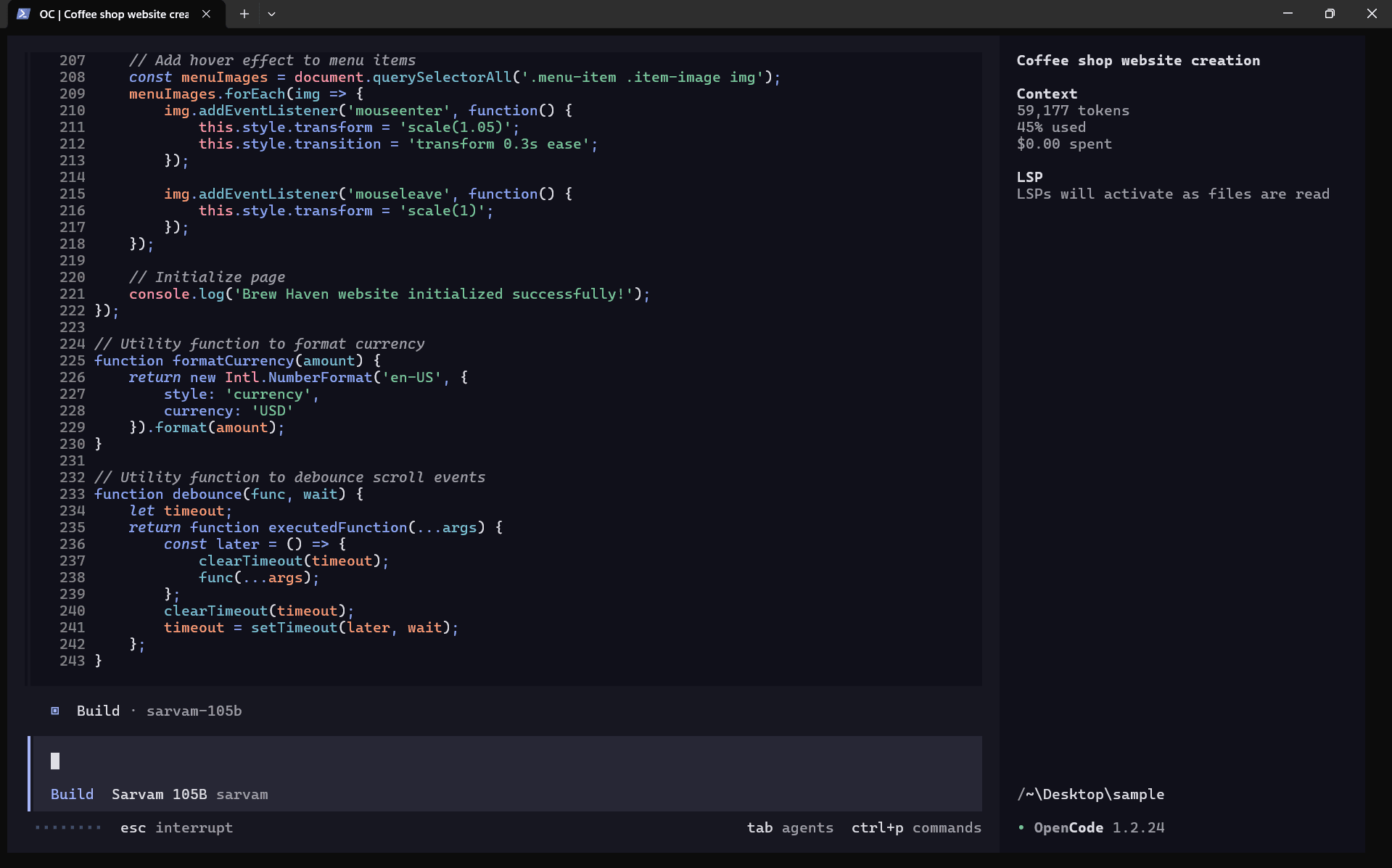Click the Build mode square icon above input

click(x=55, y=711)
